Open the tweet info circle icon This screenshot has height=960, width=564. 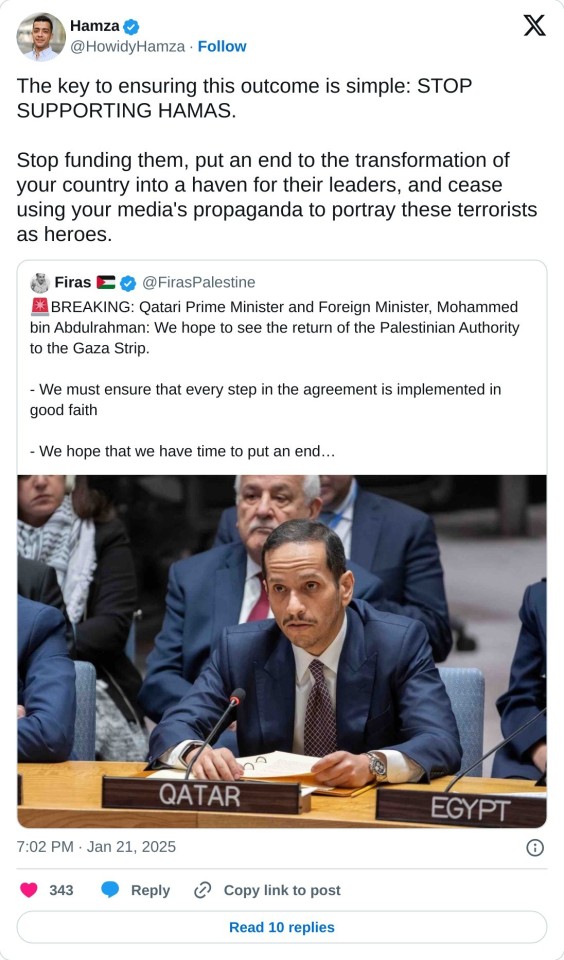535,847
